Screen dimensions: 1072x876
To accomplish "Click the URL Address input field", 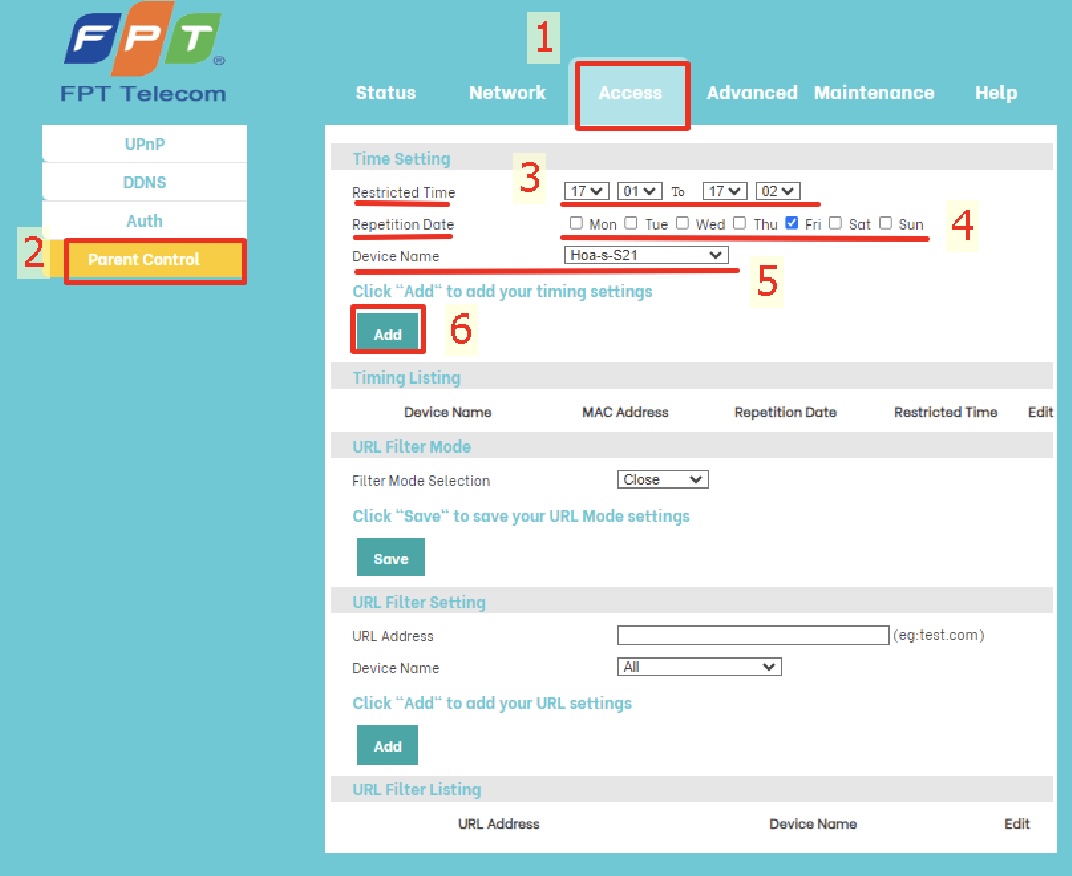I will pos(752,635).
